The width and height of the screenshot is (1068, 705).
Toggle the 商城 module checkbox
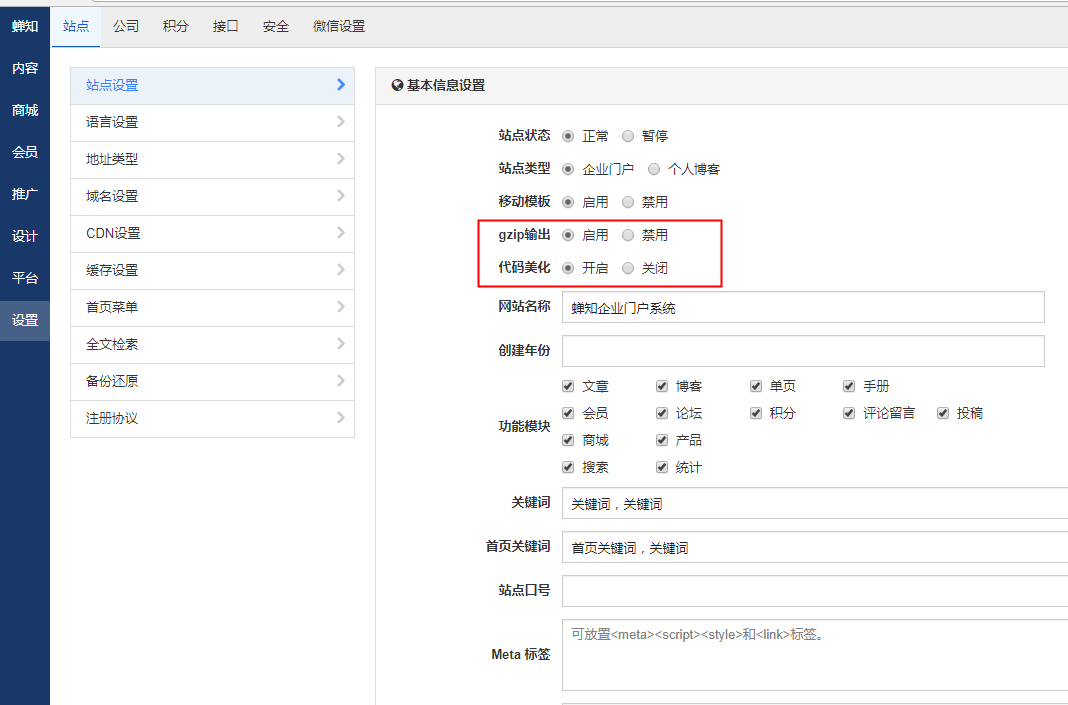[x=568, y=440]
